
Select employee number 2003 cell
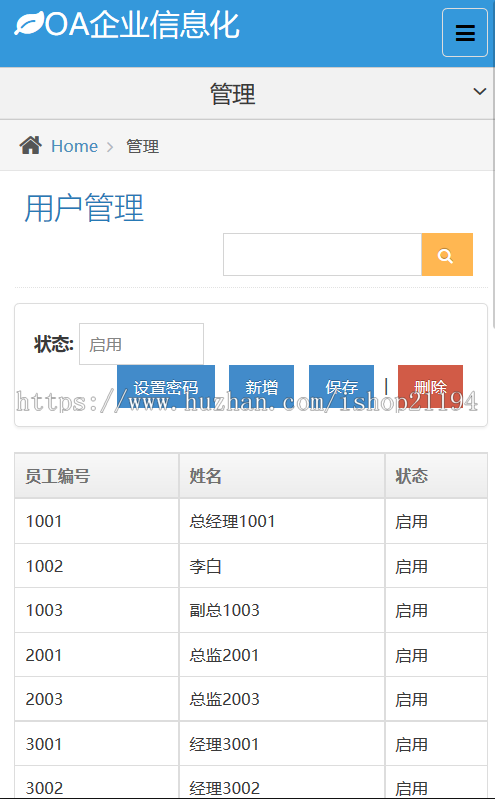click(x=97, y=699)
